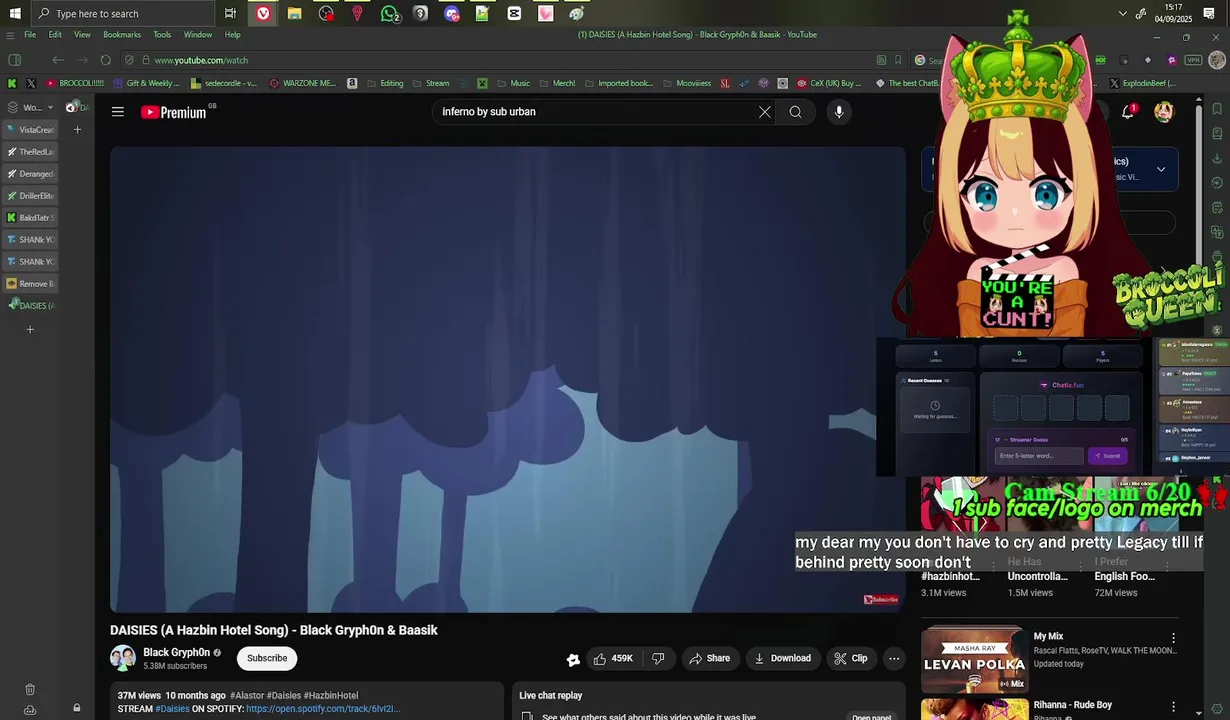
Task: Open Task View on the taskbar
Action: tap(231, 13)
